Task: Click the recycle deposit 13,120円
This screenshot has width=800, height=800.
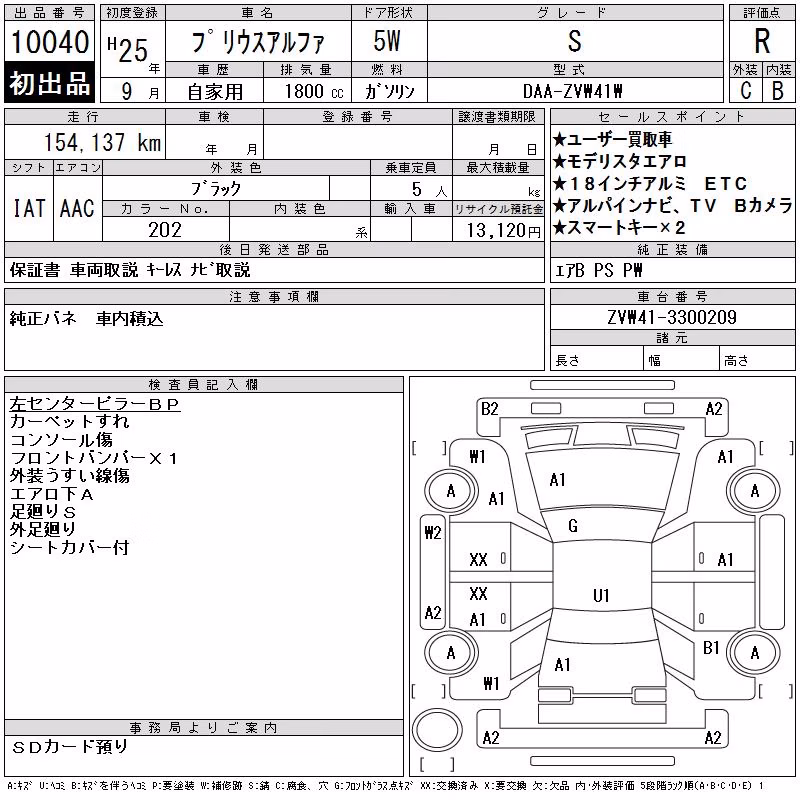Action: [503, 230]
